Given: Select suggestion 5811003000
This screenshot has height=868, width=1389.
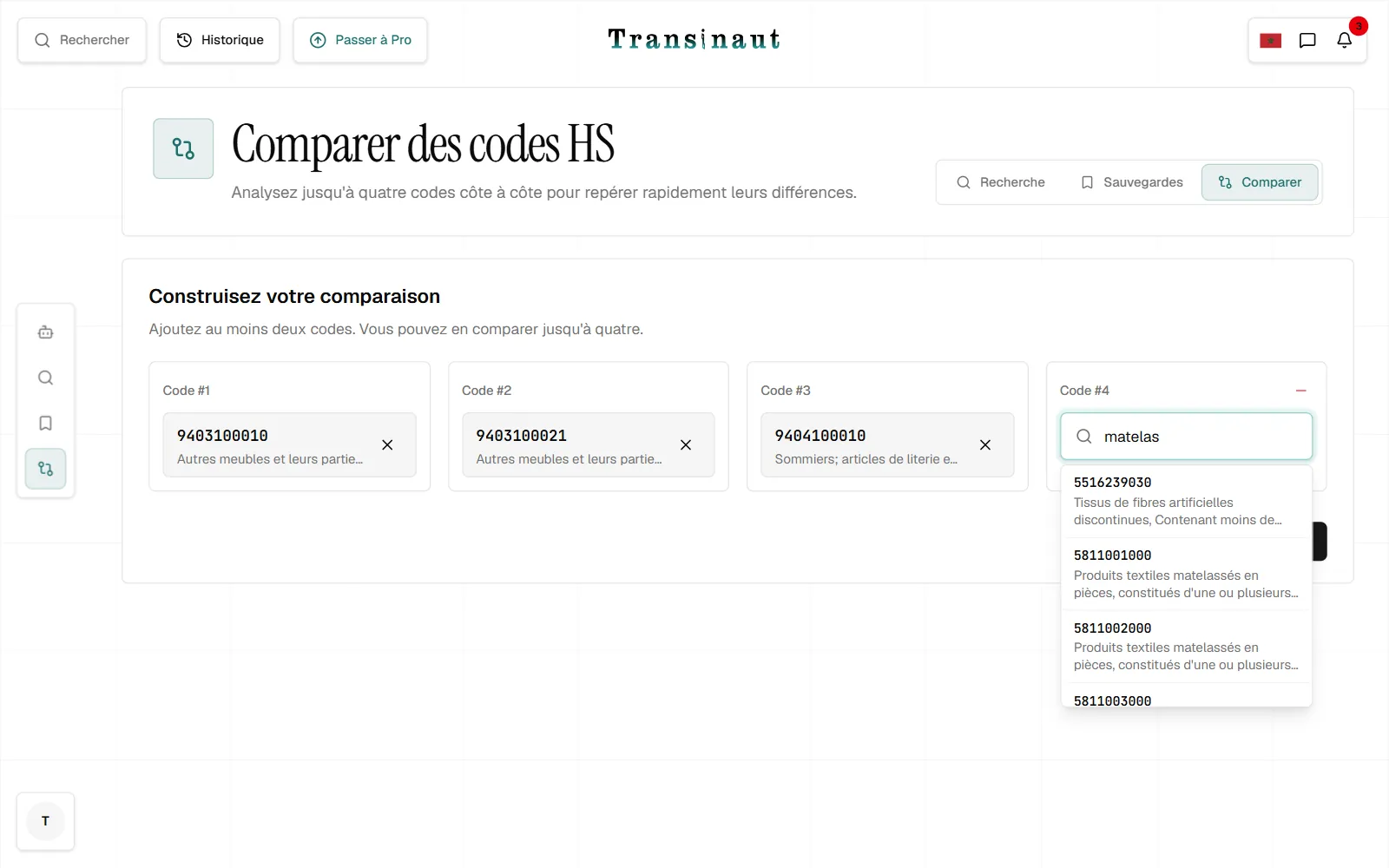Looking at the screenshot, I should [x=1186, y=697].
